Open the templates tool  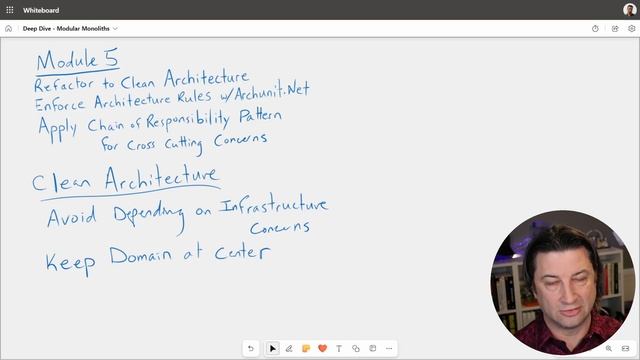pyautogui.click(x=372, y=348)
